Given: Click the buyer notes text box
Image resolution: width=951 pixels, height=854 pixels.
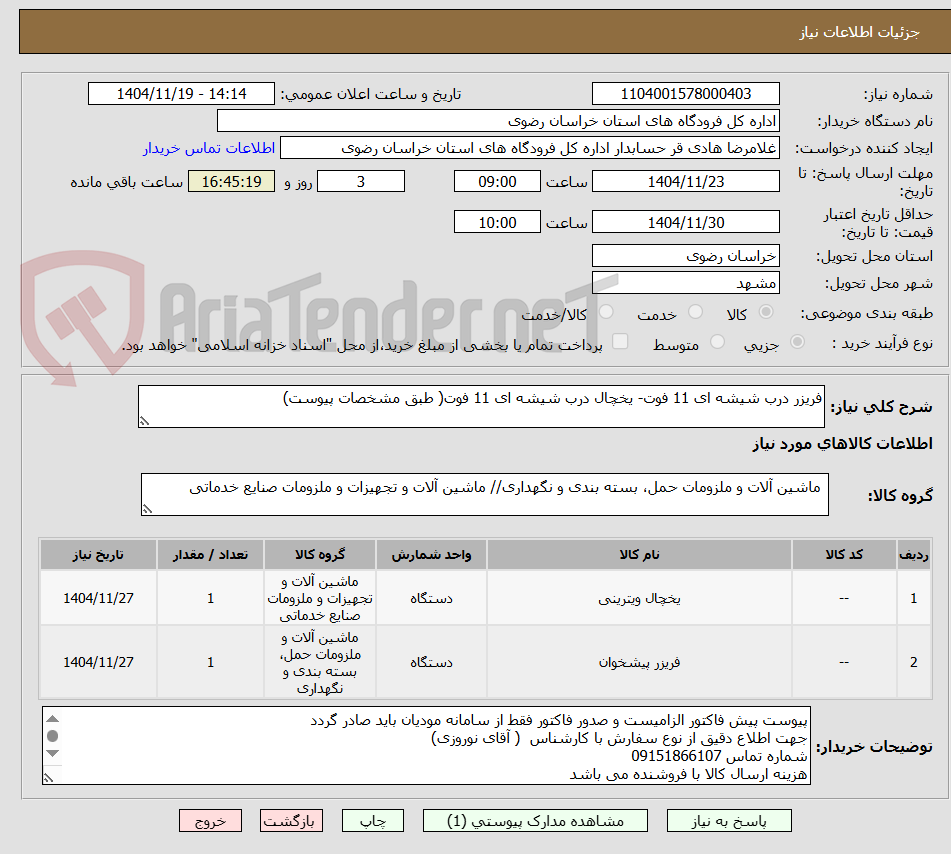Looking at the screenshot, I should 426,745.
